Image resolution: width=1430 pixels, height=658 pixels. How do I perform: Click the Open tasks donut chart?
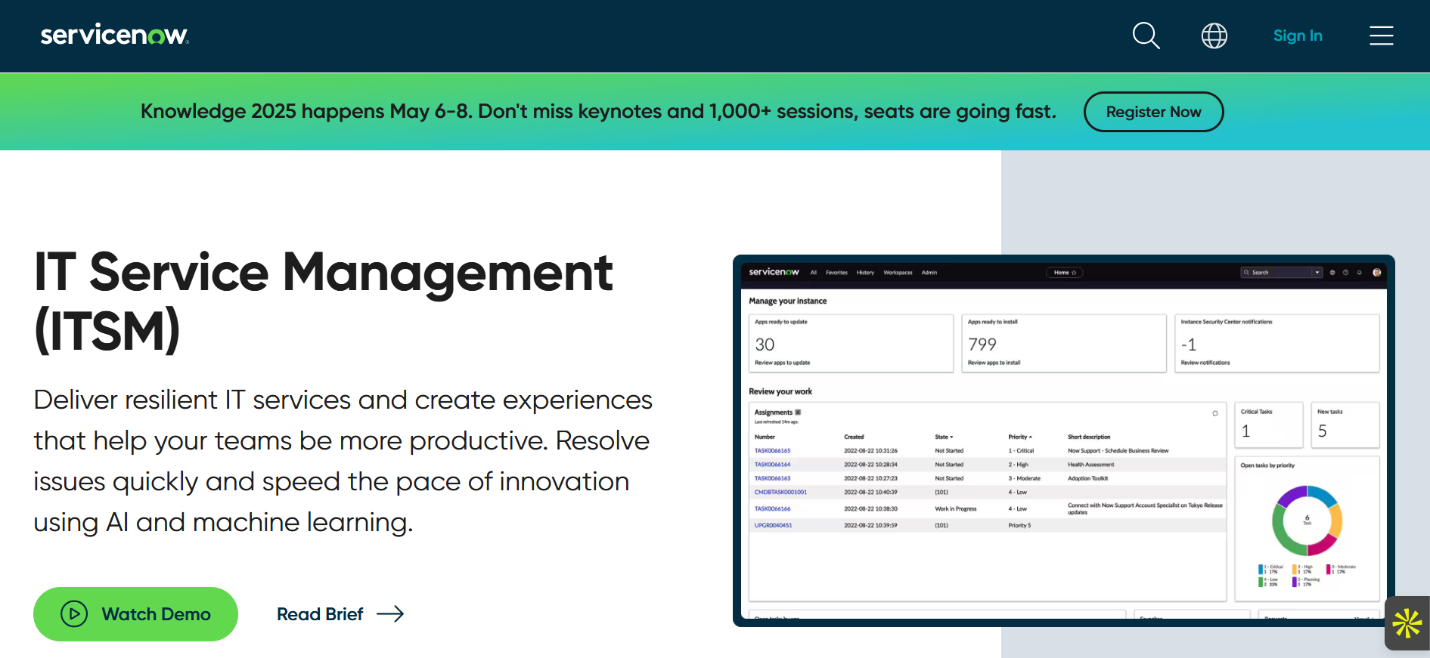tap(1306, 520)
